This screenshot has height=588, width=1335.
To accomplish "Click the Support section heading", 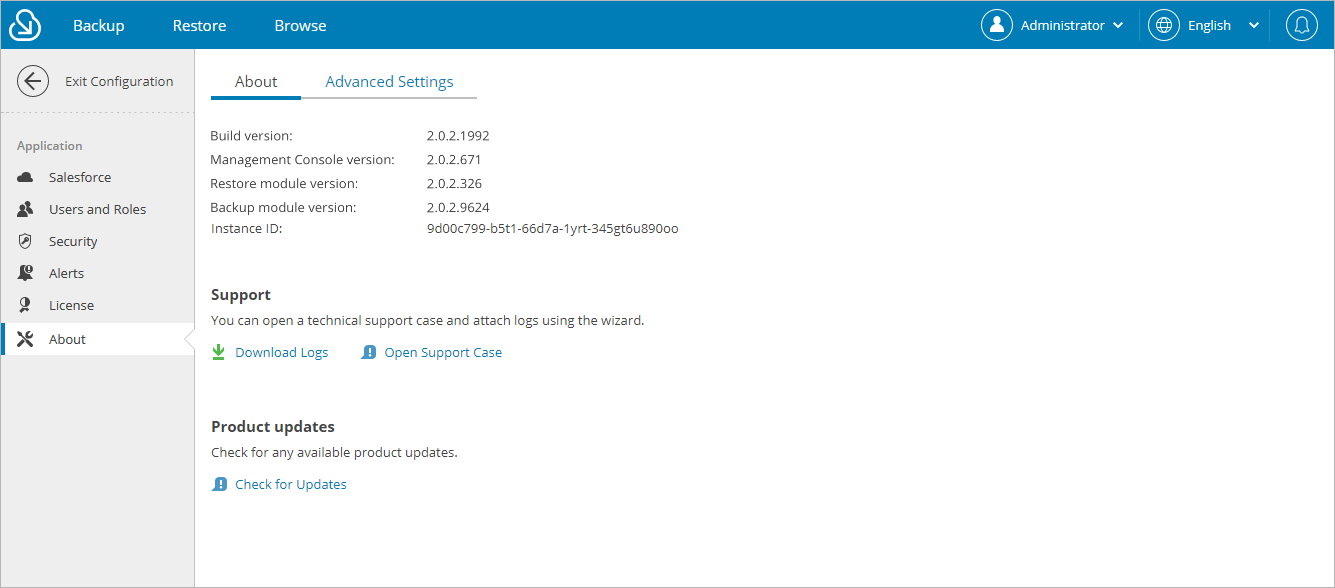I will coord(241,294).
